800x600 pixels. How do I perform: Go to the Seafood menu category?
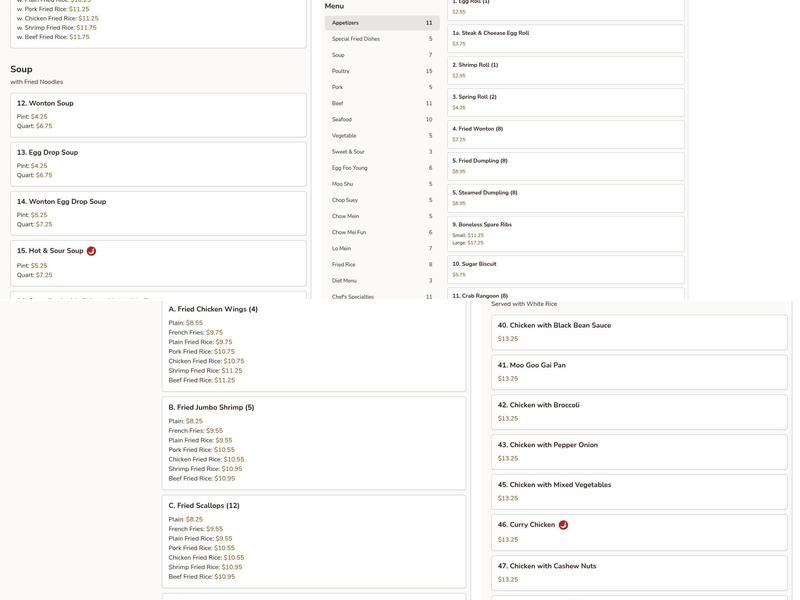pyautogui.click(x=381, y=120)
